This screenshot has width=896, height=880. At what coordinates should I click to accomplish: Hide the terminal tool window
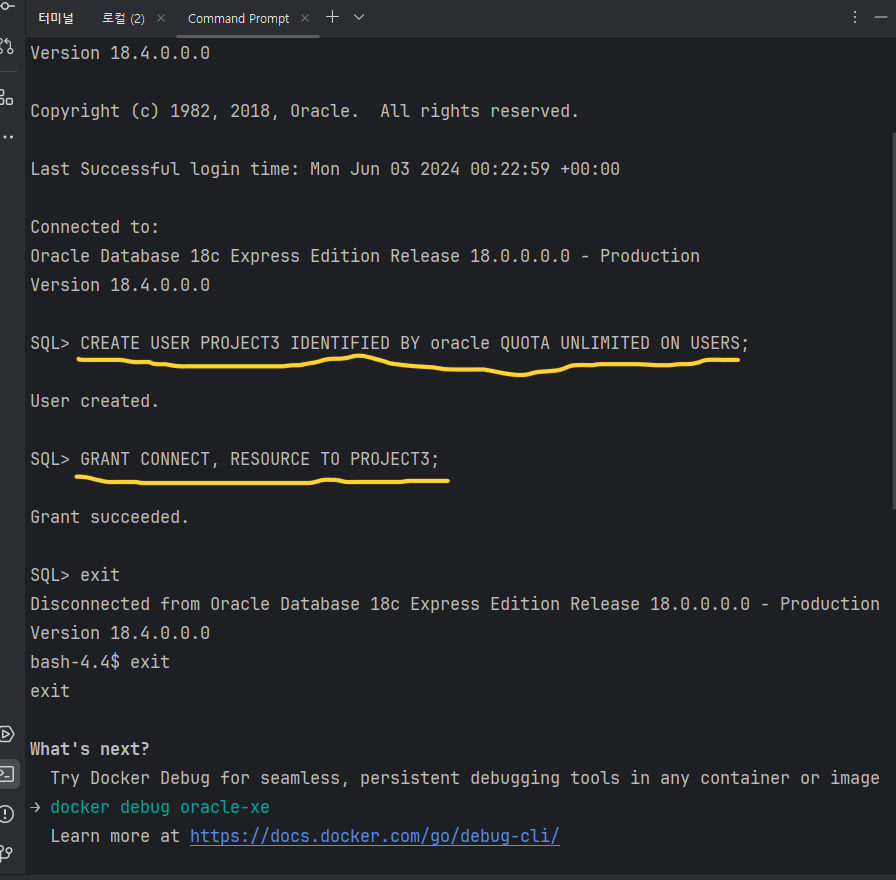(881, 17)
